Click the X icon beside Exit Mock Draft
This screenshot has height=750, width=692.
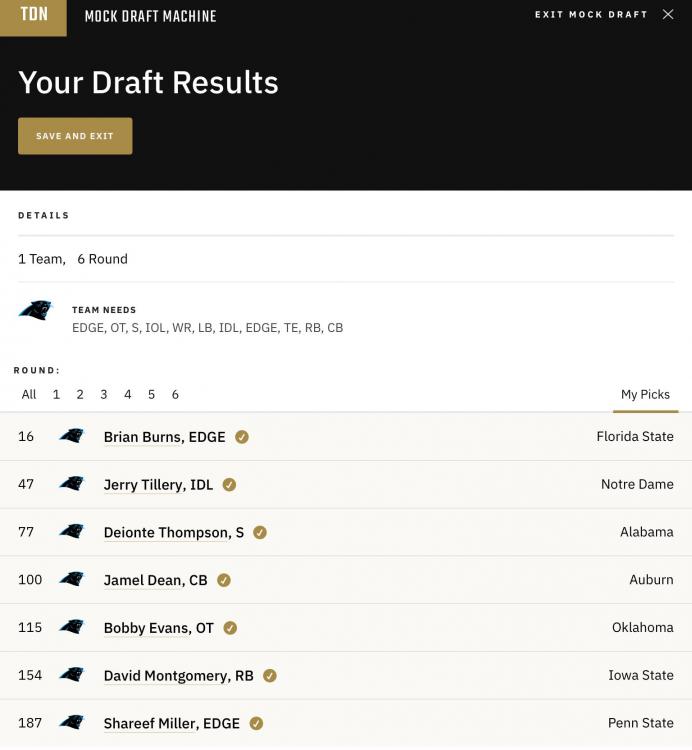[x=668, y=15]
